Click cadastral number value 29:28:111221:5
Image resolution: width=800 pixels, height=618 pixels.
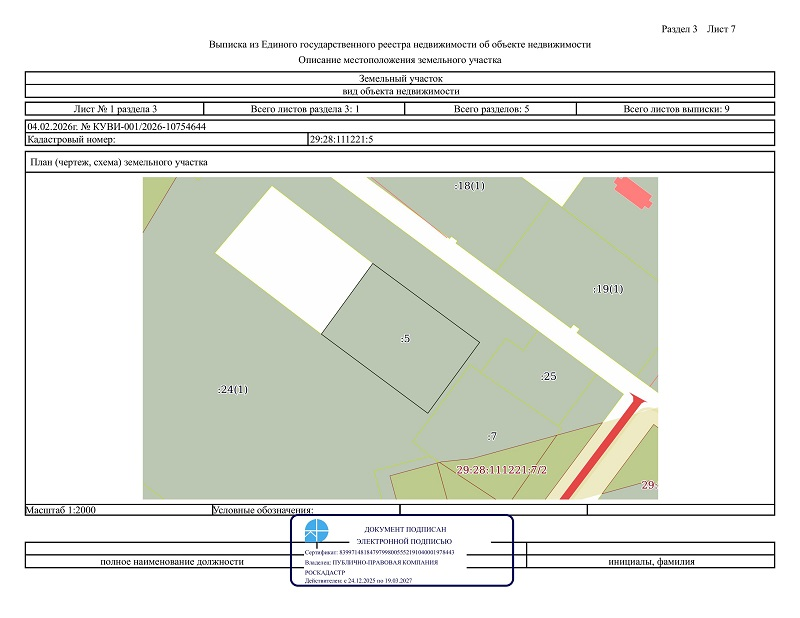pyautogui.click(x=342, y=140)
